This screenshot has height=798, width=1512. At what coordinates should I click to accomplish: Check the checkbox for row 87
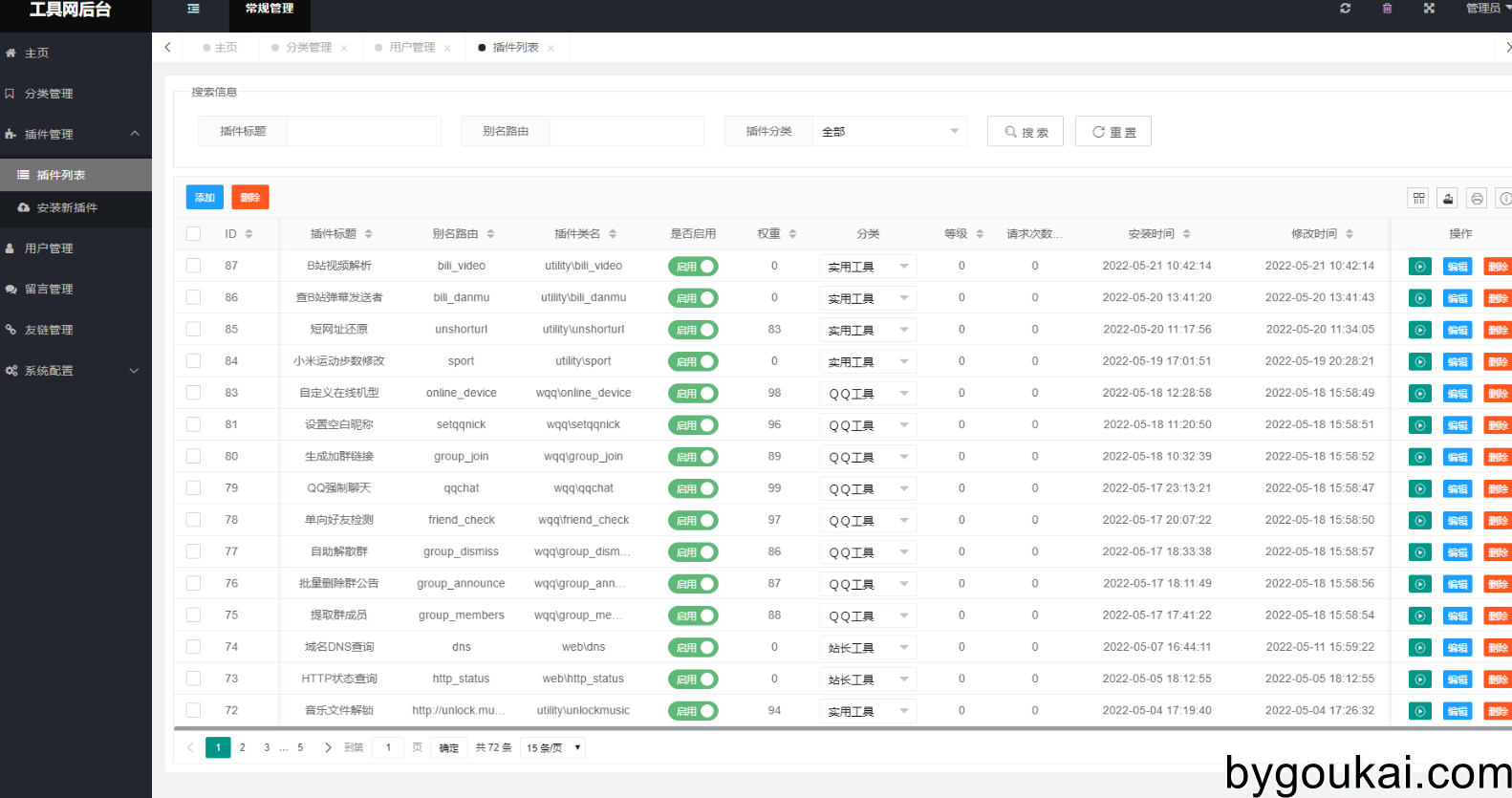coord(193,266)
